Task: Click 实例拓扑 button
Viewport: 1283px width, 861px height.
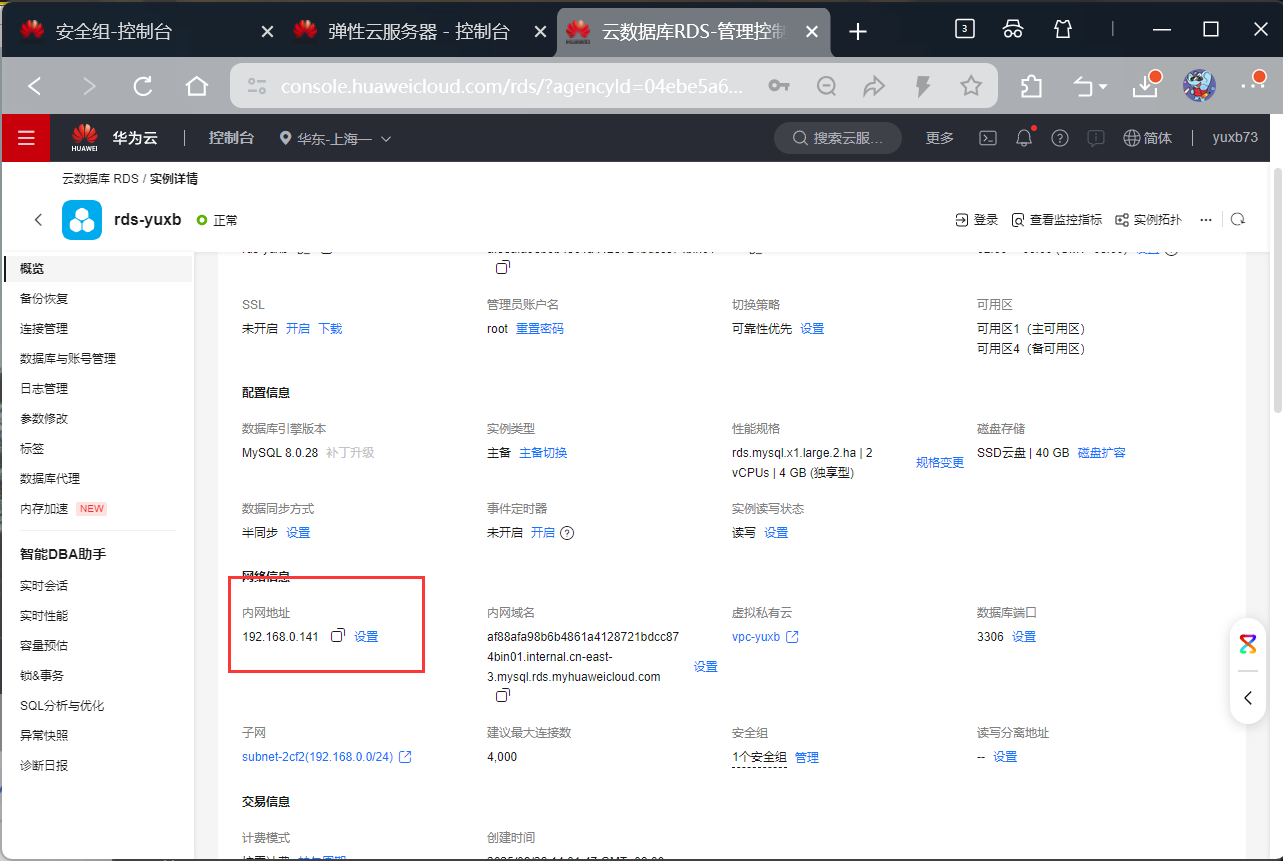Action: click(1148, 220)
